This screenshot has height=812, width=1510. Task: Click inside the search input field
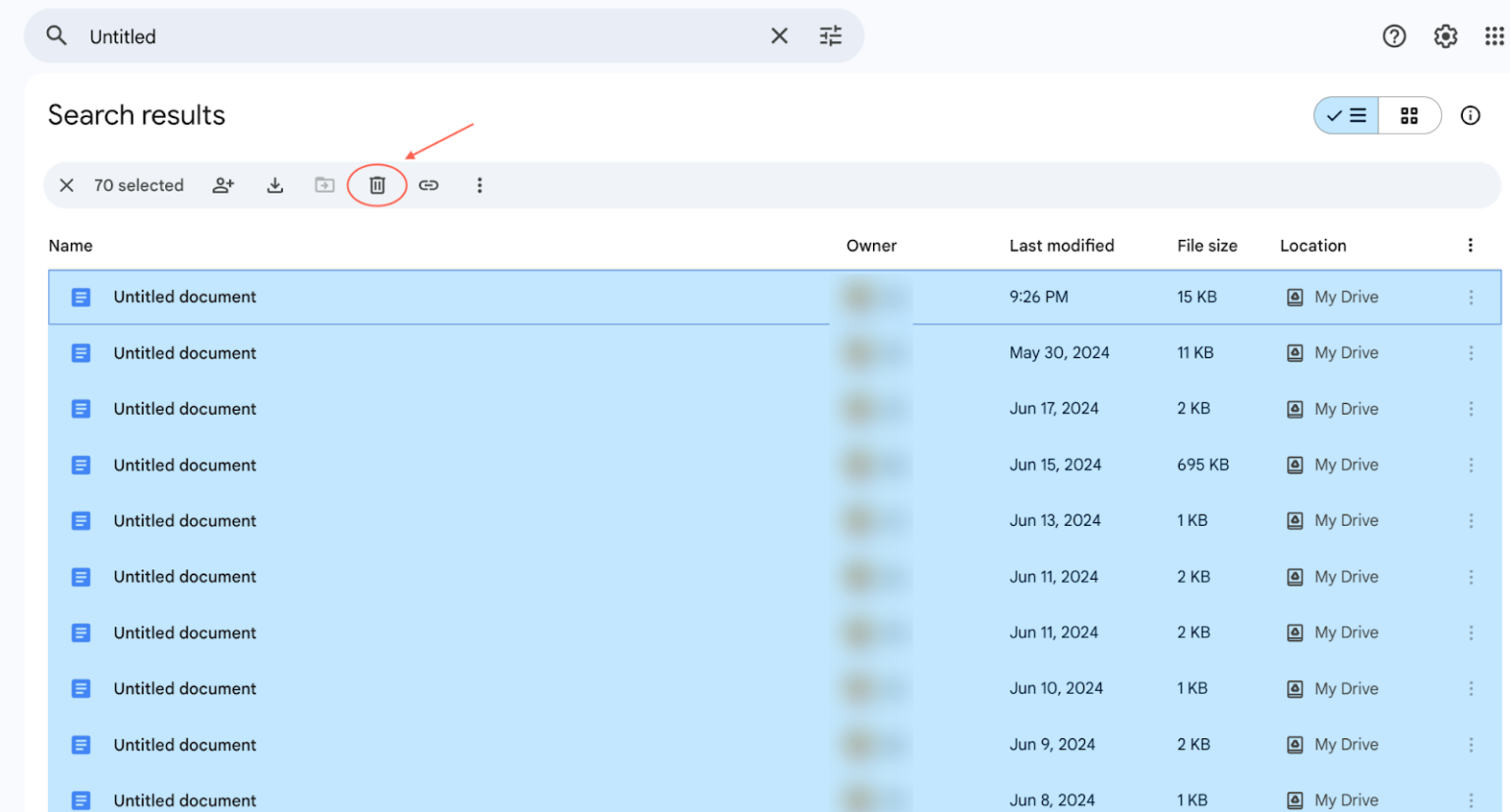295,36
